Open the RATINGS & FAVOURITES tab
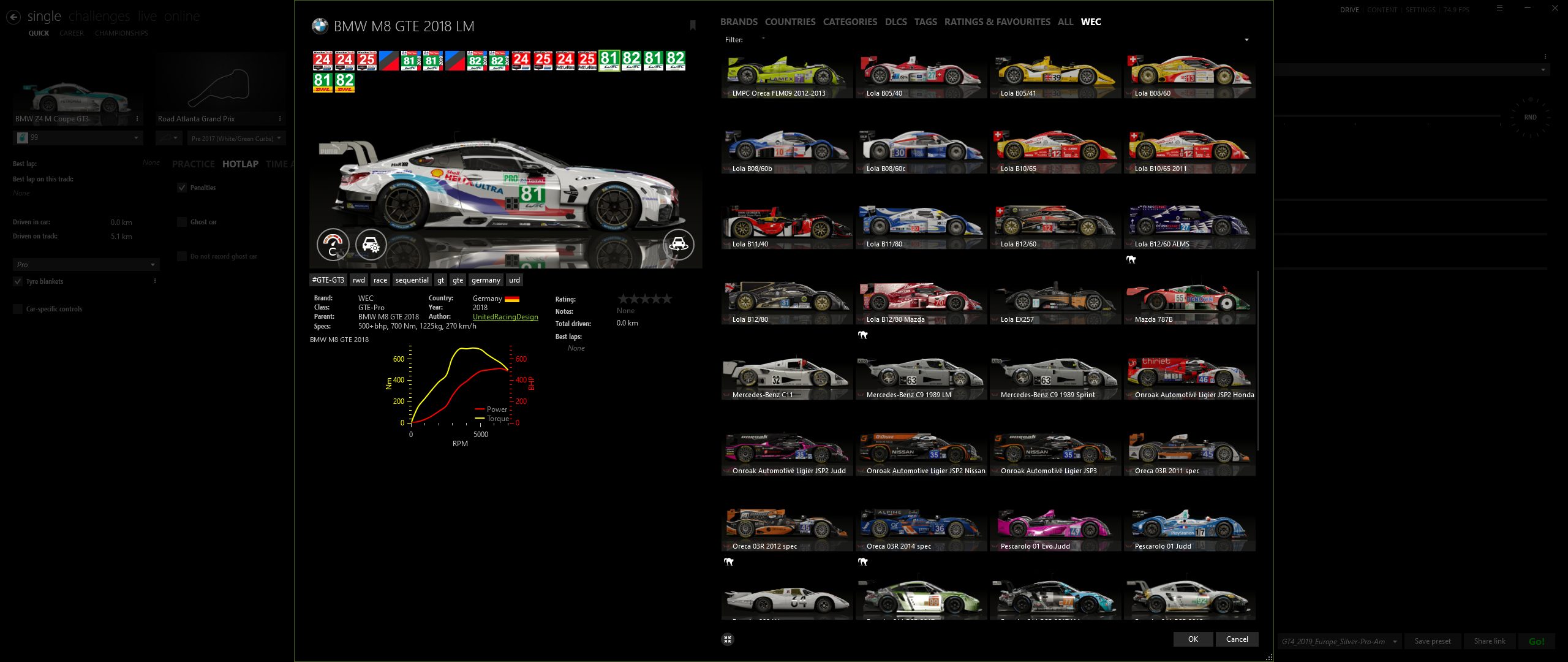1568x662 pixels. tap(997, 22)
